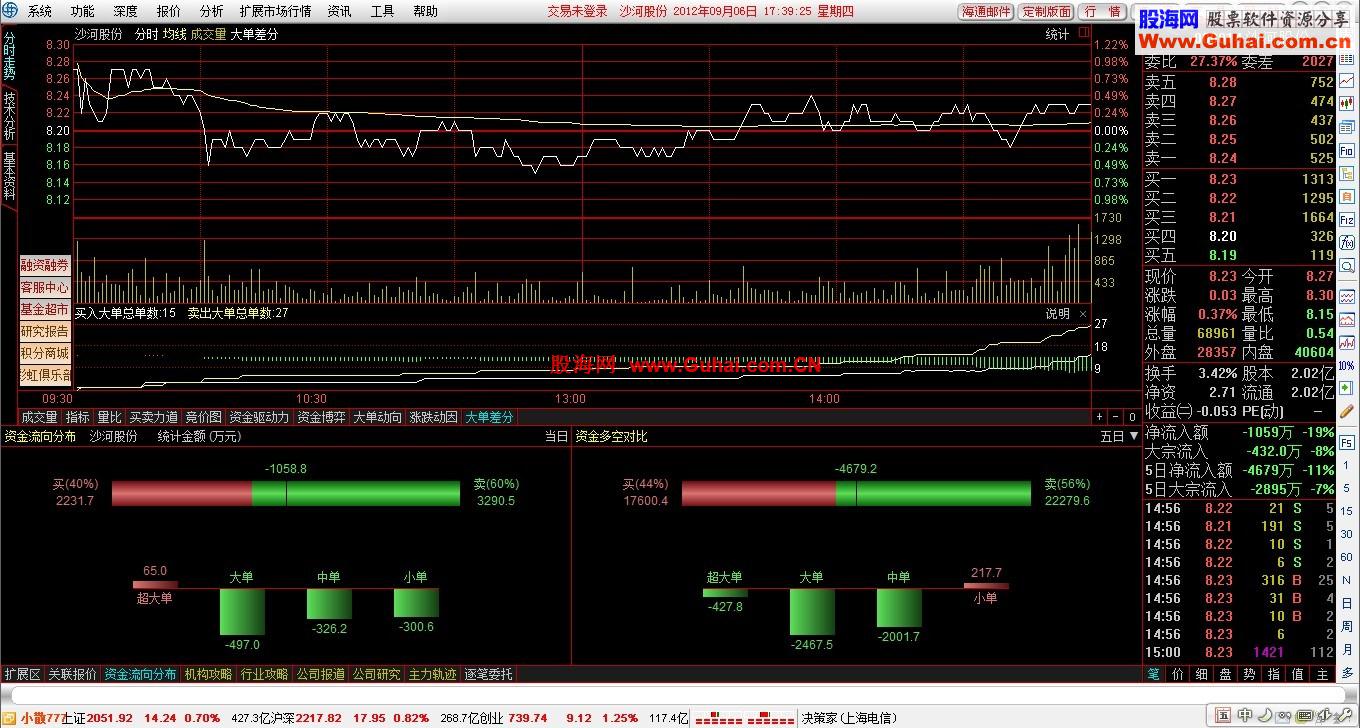Select the 关联报价 bottom tab

[73, 674]
